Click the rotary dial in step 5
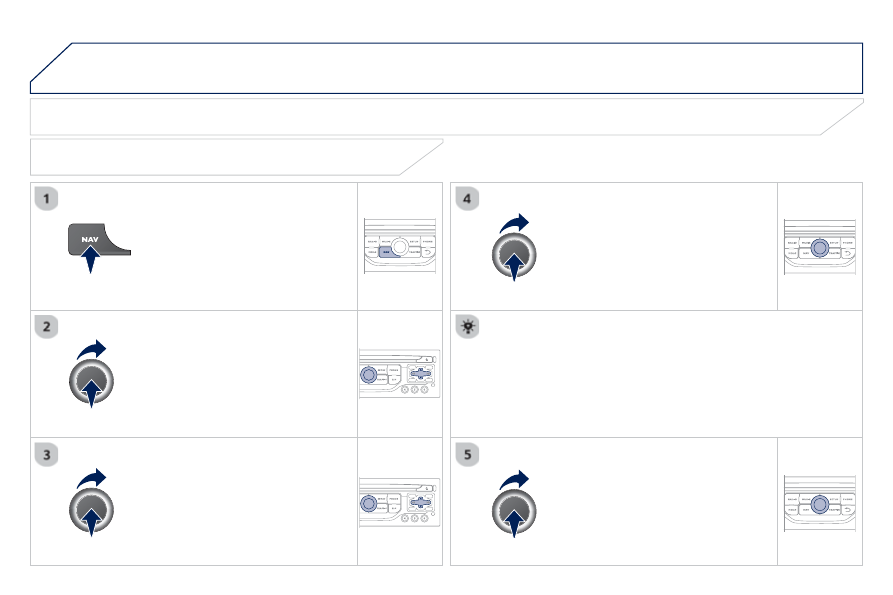Screen dimensions: 893x595 514,511
